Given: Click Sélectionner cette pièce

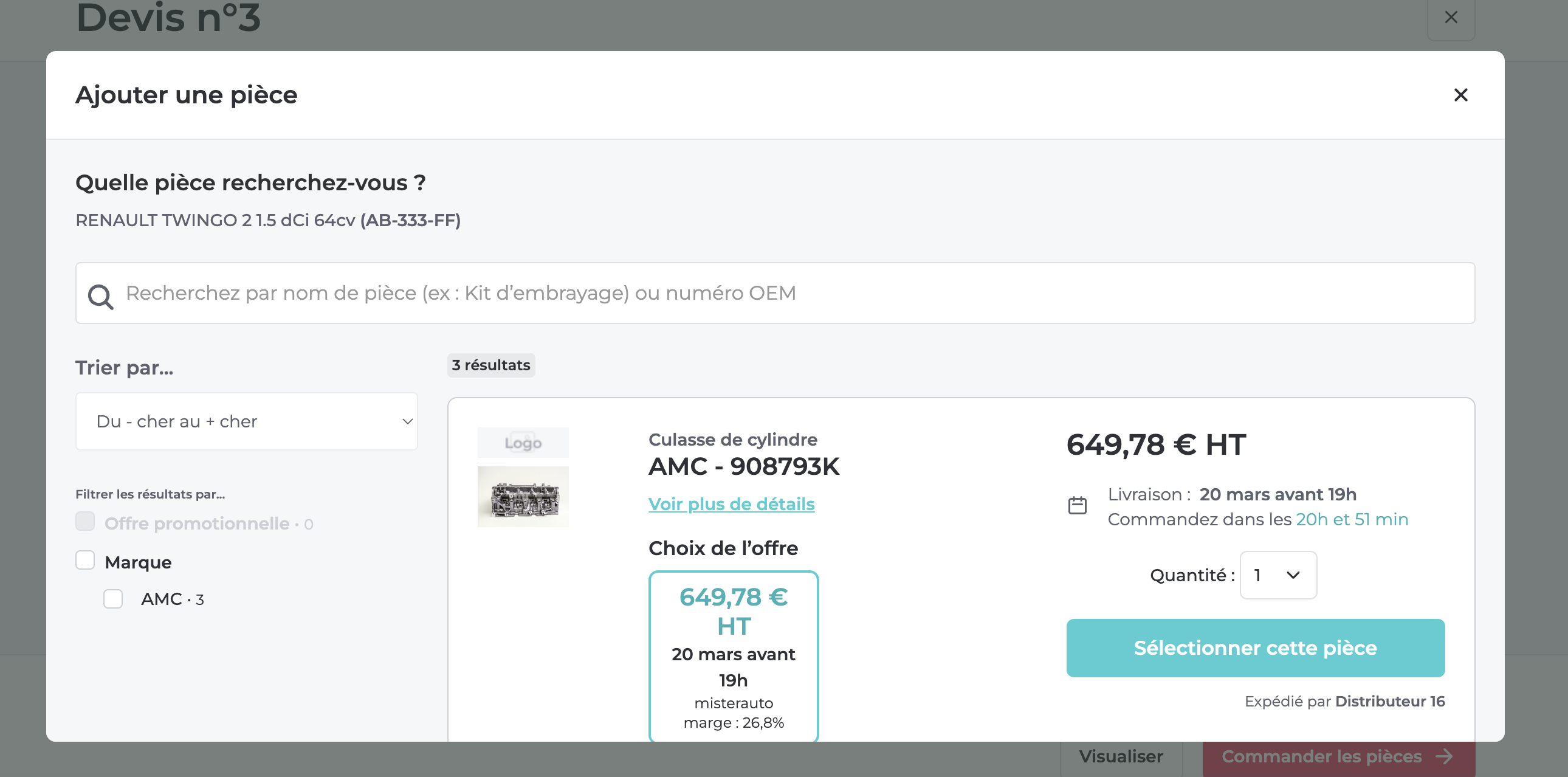Looking at the screenshot, I should pyautogui.click(x=1255, y=648).
